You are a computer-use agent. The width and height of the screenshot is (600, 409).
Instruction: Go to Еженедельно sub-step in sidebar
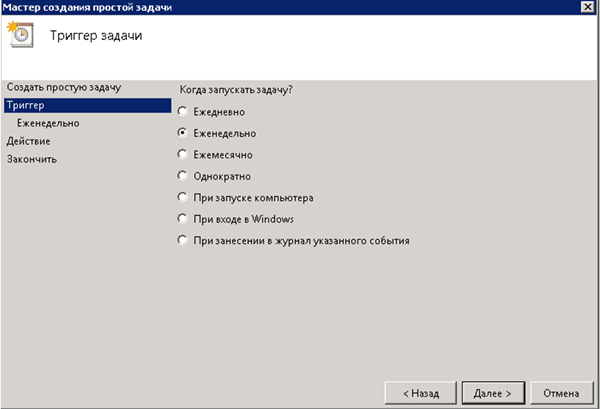(x=49, y=123)
